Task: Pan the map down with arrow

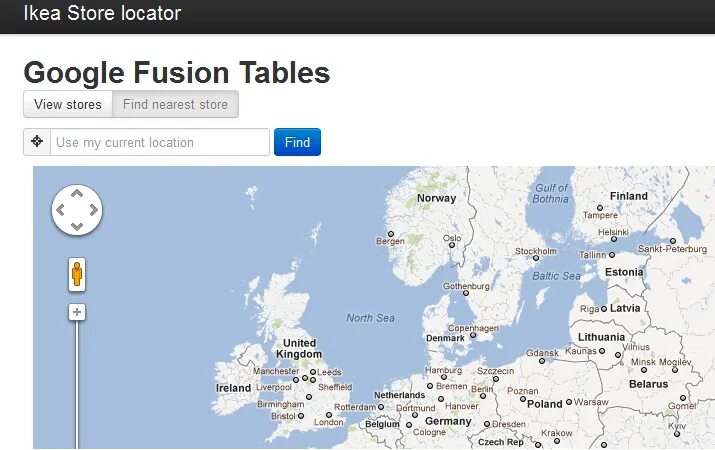Action: [77, 227]
